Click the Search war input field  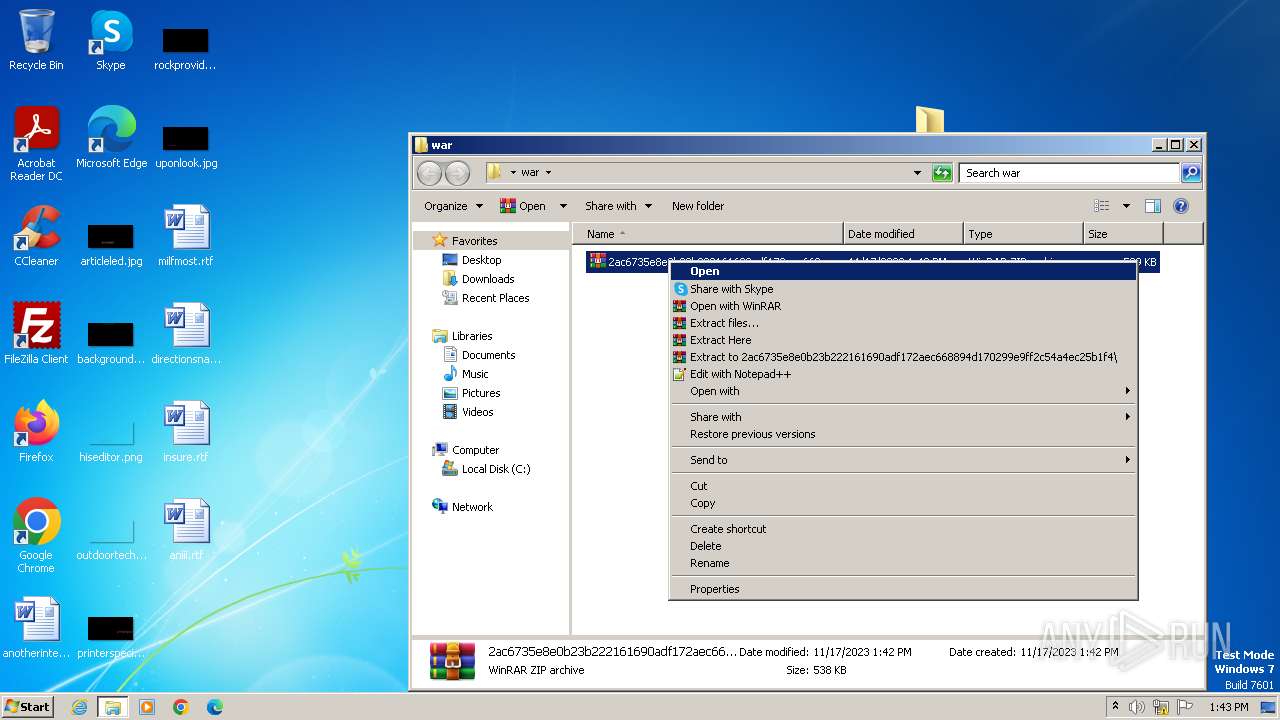[x=1069, y=173]
